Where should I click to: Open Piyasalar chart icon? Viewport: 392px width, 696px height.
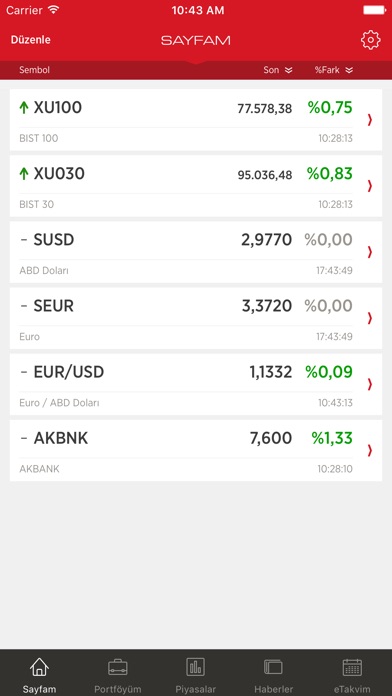click(195, 667)
